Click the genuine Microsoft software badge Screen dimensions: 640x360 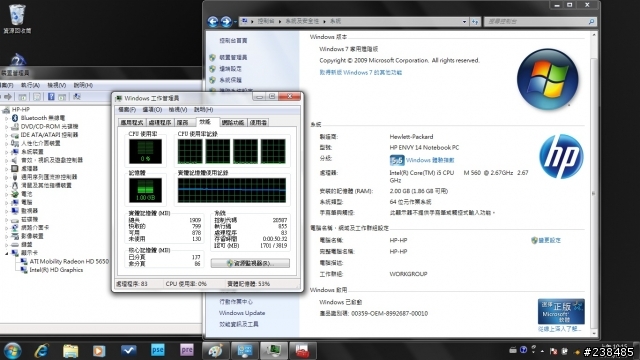point(561,311)
